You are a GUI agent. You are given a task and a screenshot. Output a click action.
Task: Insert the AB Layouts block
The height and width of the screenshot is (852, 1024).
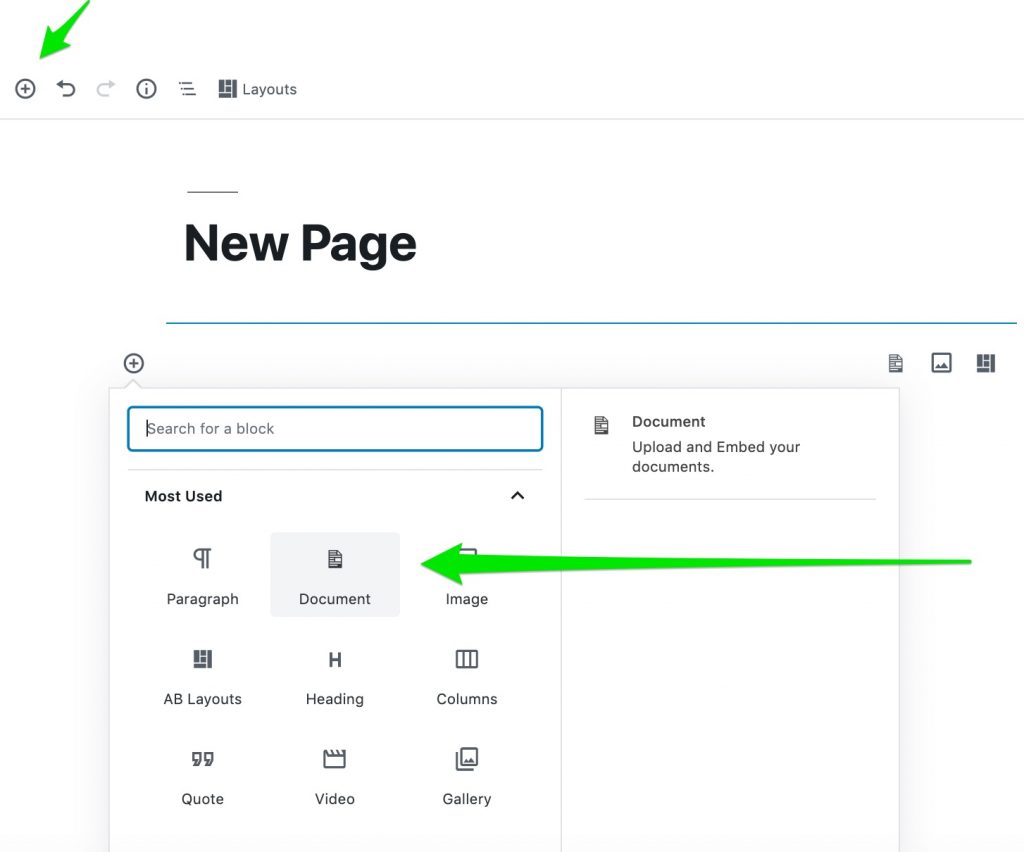(202, 675)
